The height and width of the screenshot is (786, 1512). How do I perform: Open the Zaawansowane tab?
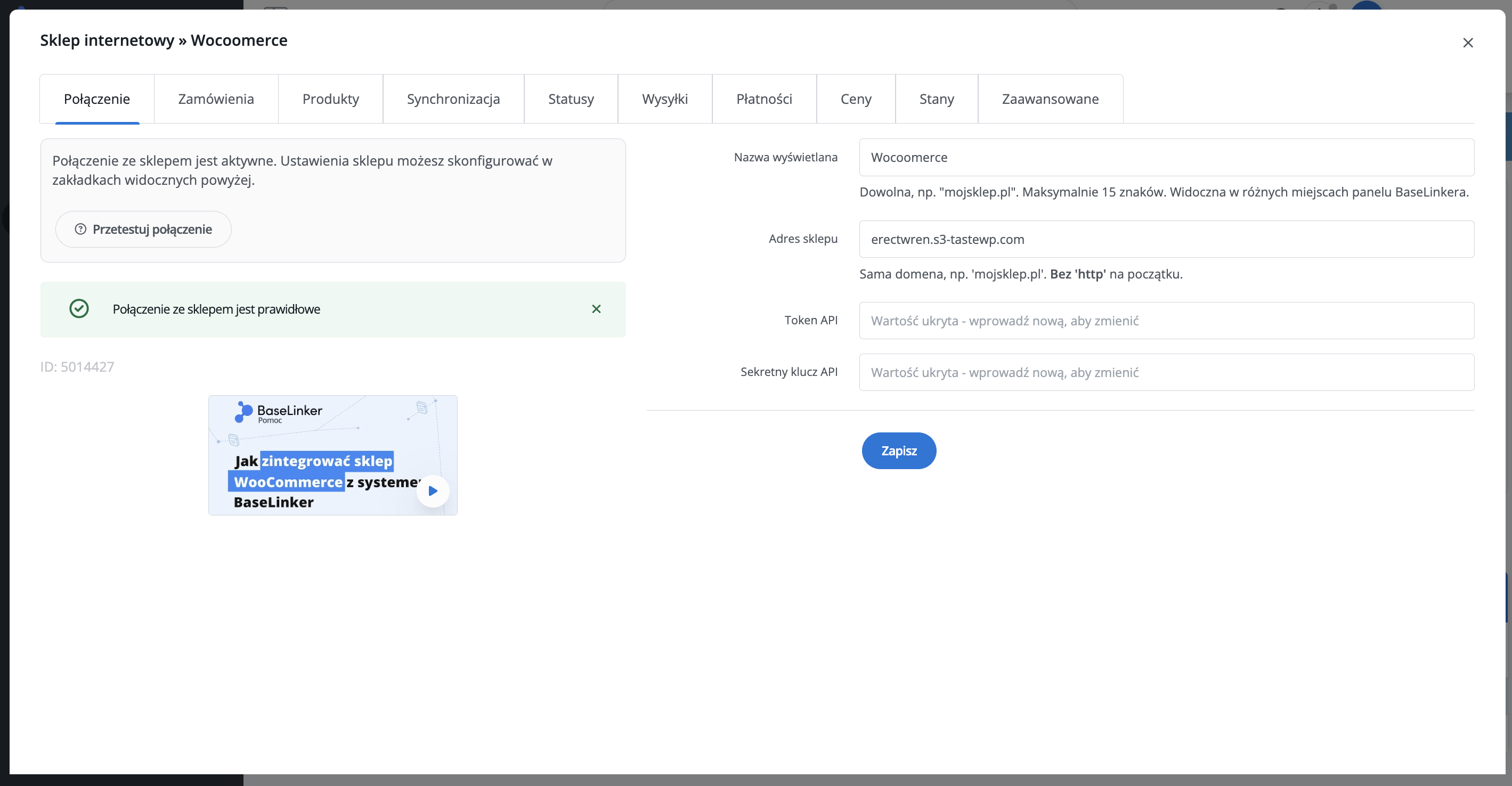click(1050, 99)
